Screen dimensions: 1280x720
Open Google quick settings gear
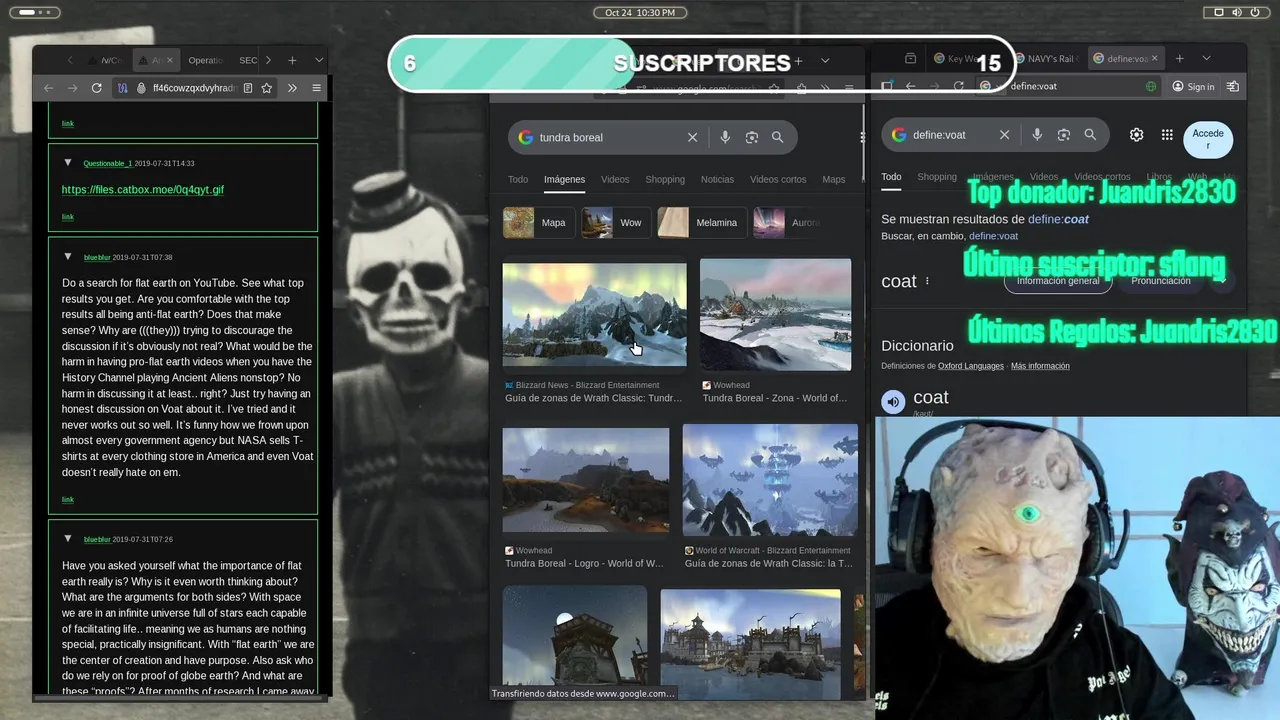[1136, 134]
